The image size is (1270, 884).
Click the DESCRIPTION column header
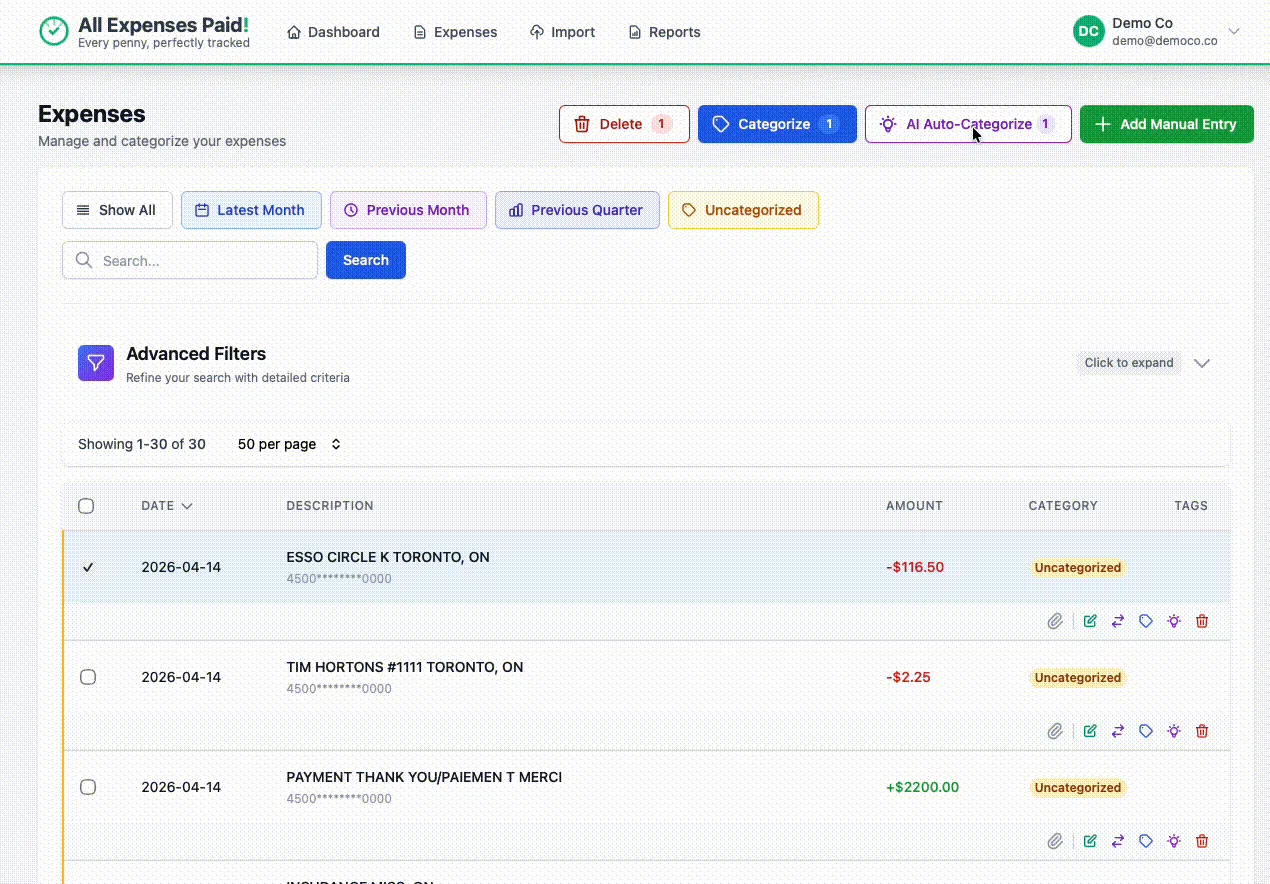click(330, 506)
